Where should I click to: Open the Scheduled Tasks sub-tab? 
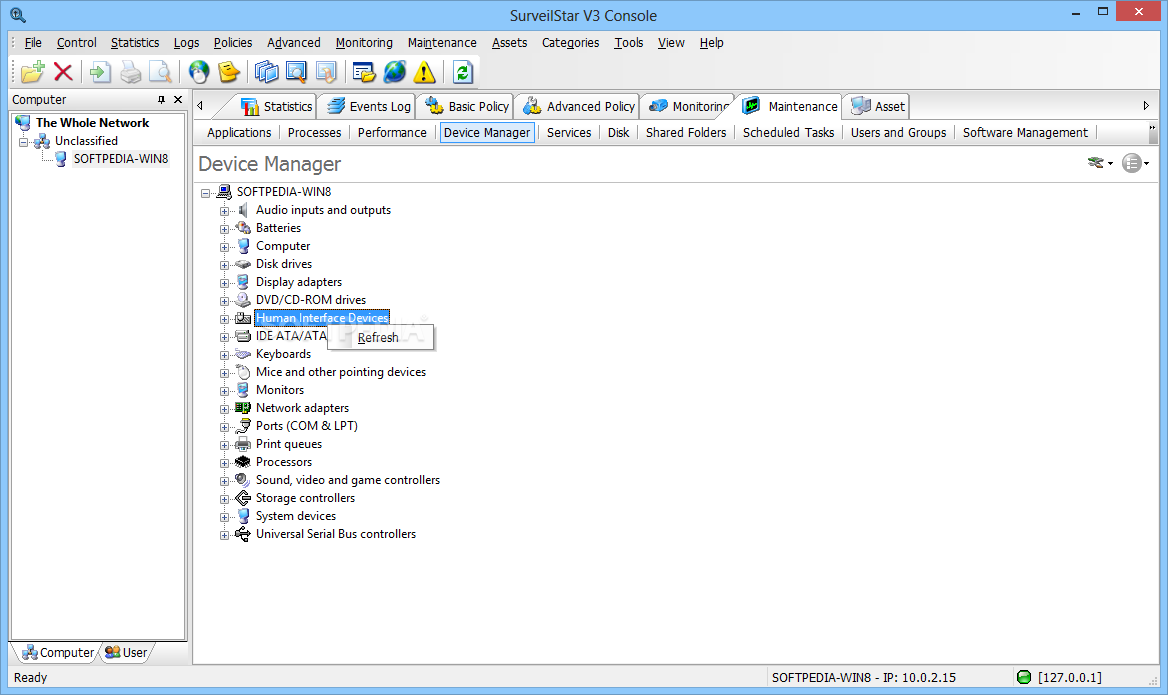point(788,133)
